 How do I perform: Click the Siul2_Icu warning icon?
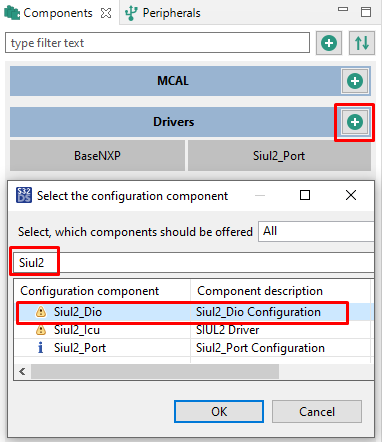point(41,330)
